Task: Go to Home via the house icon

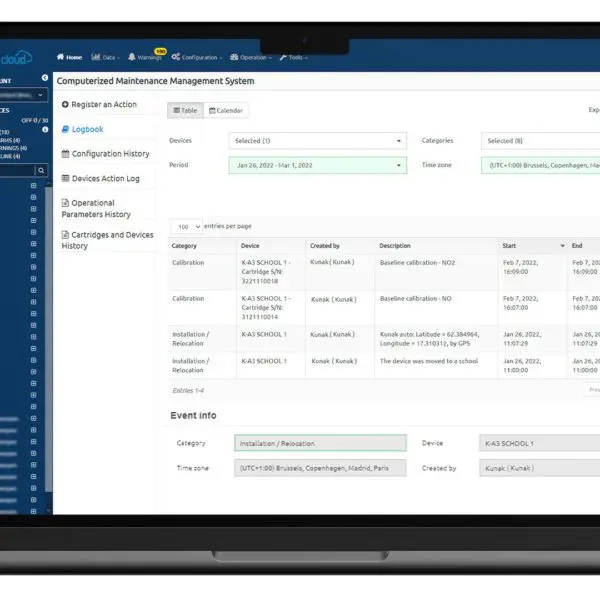Action: click(69, 57)
